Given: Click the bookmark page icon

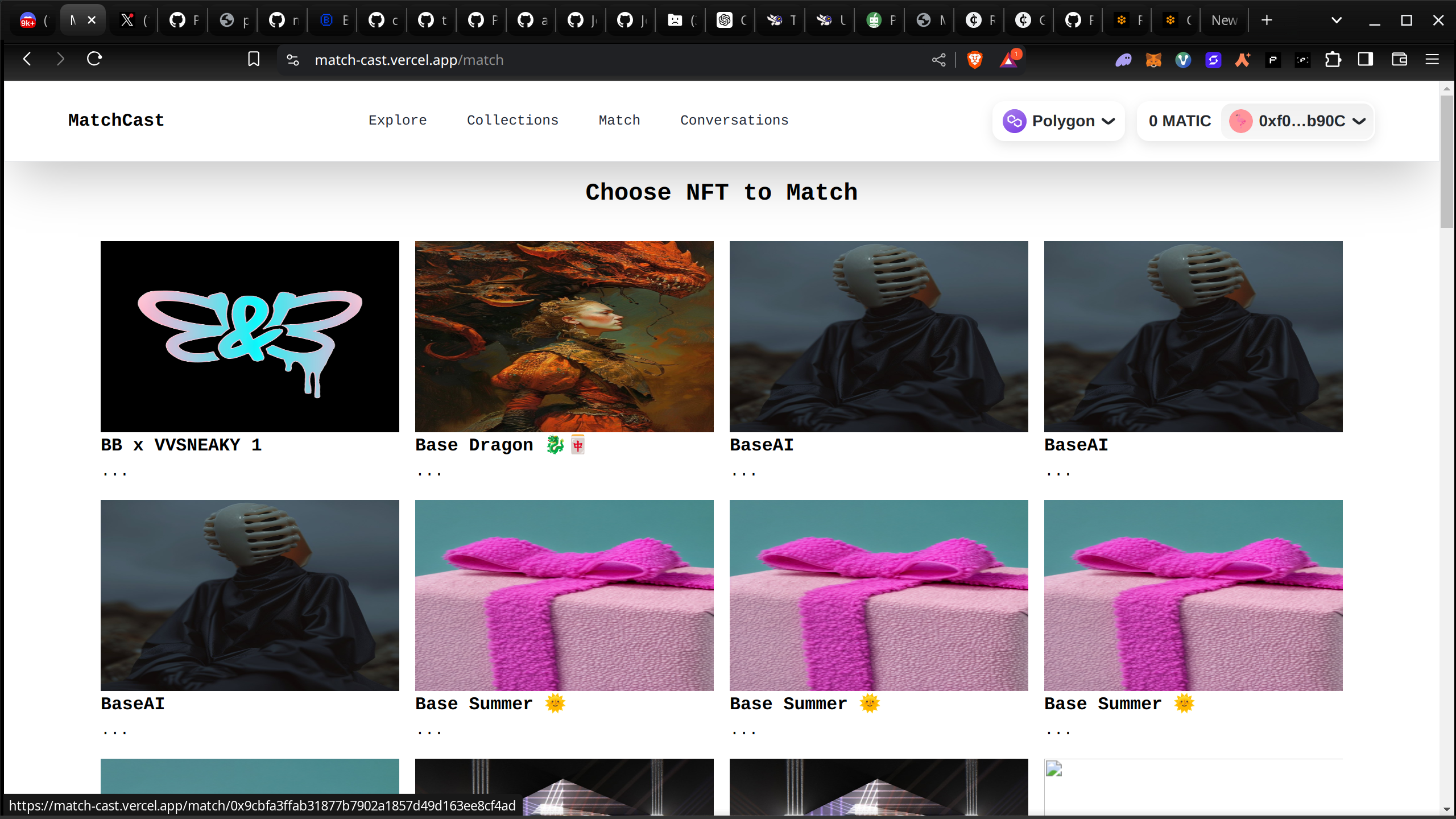Looking at the screenshot, I should coord(254,59).
